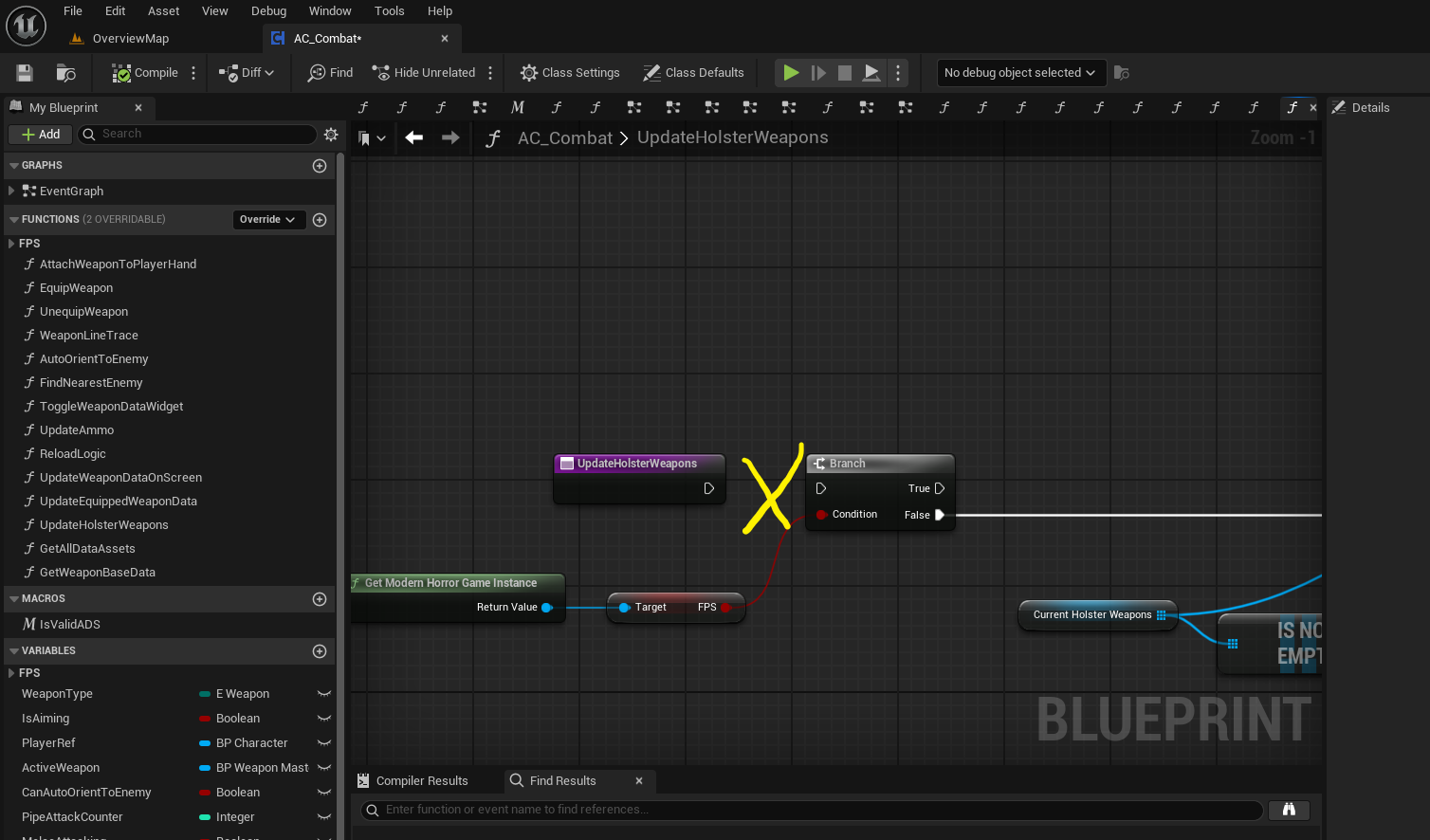
Task: Toggle visibility eye for WeaponType variable
Action: click(323, 694)
